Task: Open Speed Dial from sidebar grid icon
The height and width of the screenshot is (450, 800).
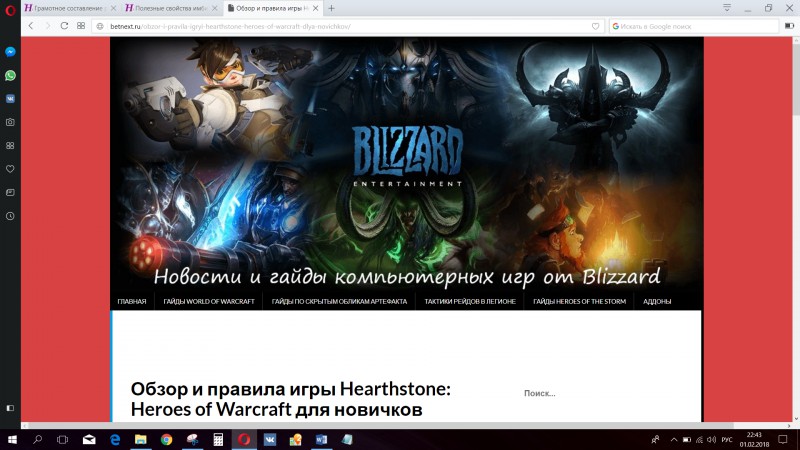Action: click(10, 146)
